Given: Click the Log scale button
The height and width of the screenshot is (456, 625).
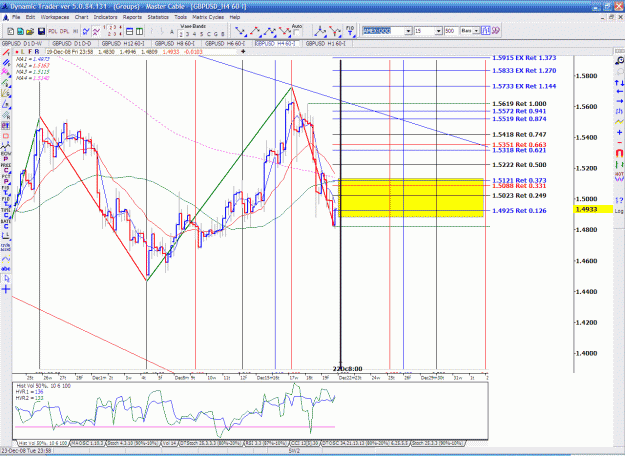Looking at the screenshot, I should coord(619,210).
